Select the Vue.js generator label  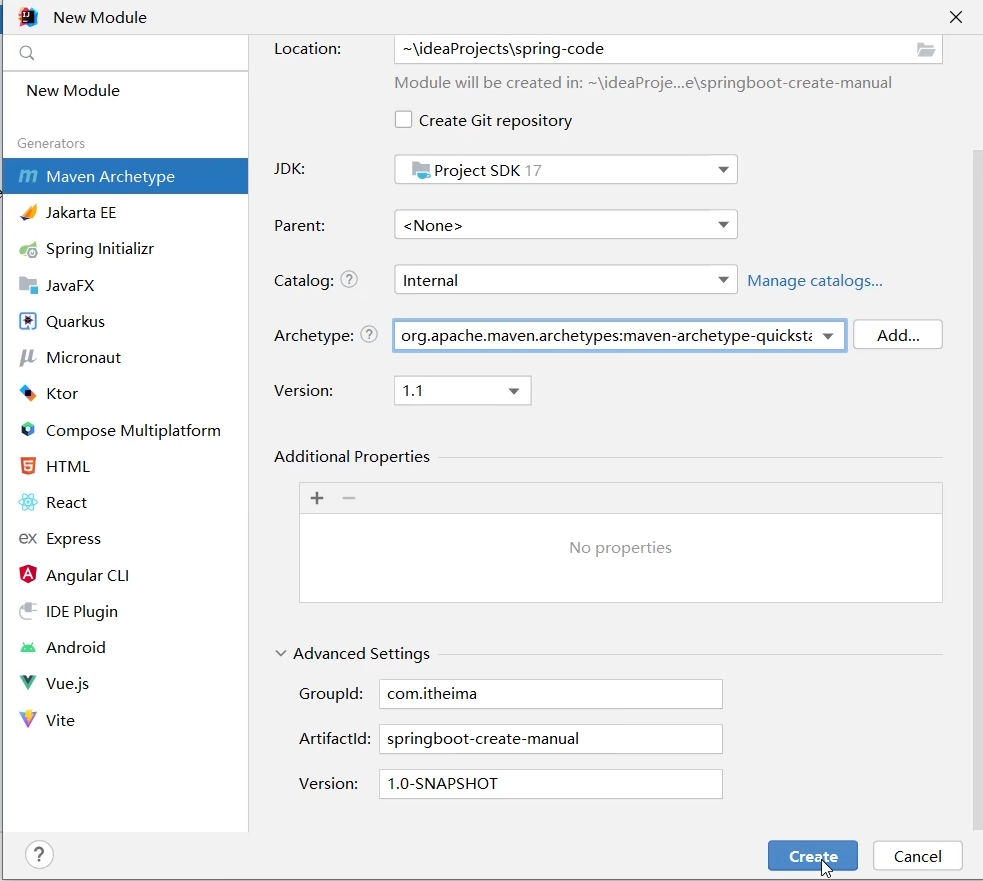[67, 683]
